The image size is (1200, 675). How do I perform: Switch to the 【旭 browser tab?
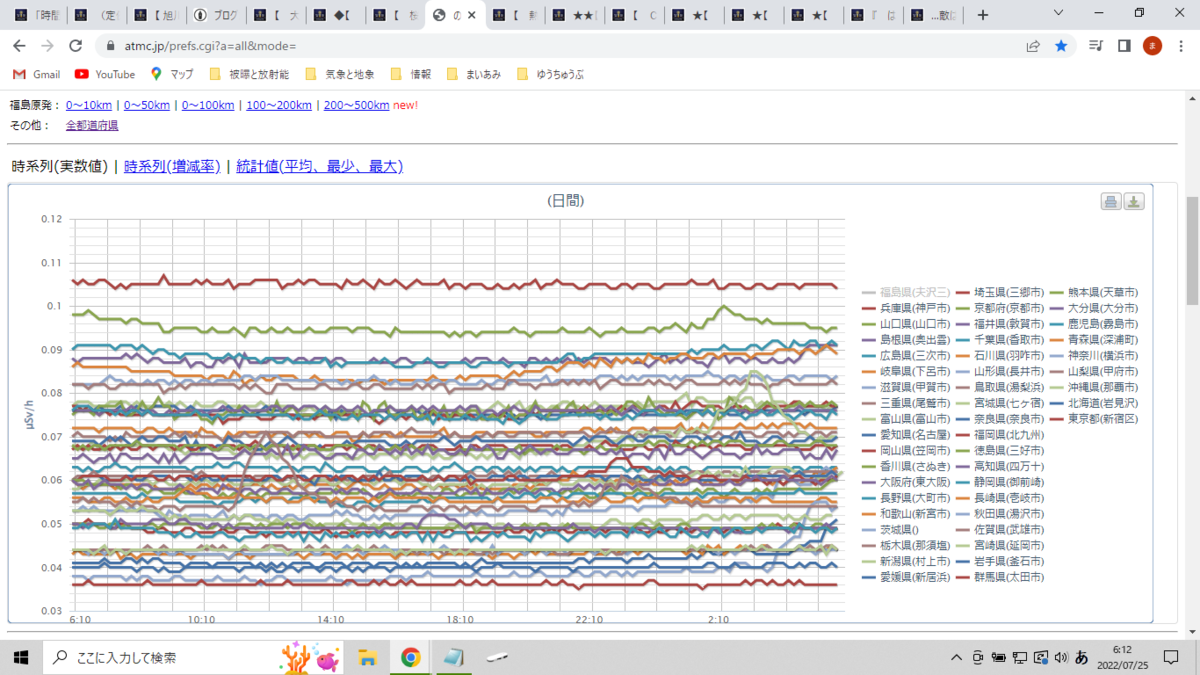(x=155, y=15)
